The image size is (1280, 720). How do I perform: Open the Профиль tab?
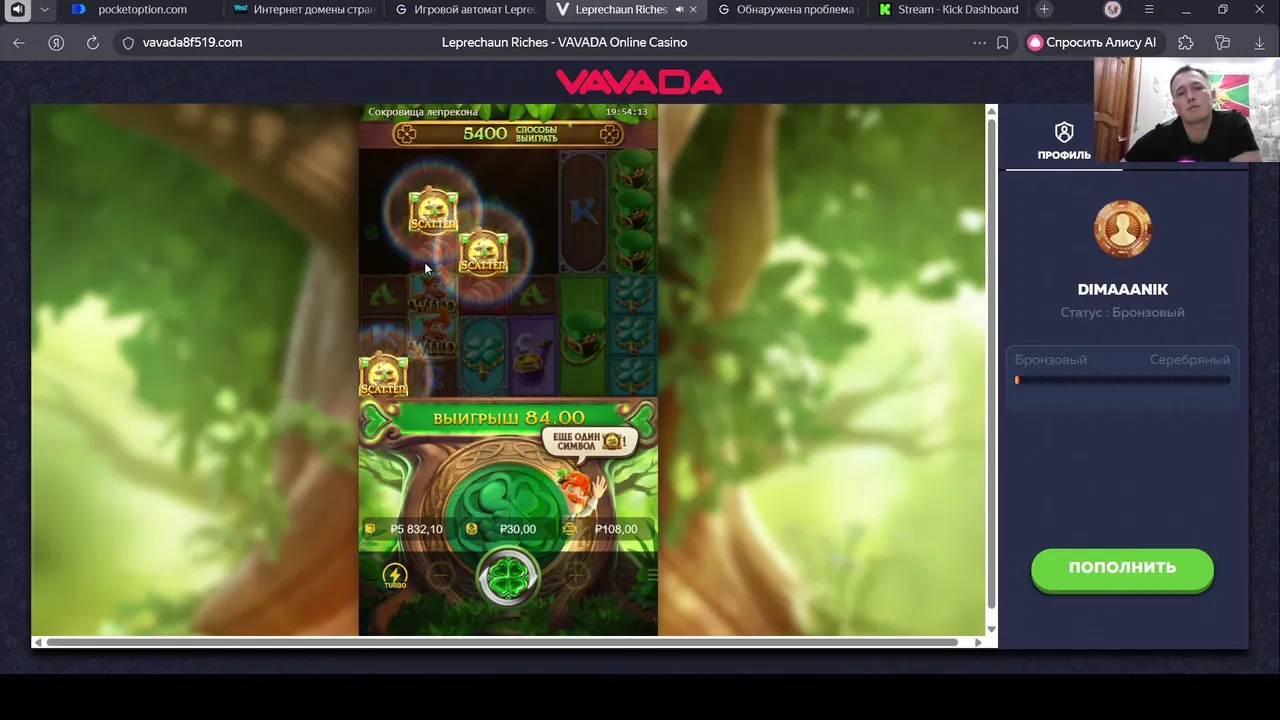click(x=1064, y=140)
